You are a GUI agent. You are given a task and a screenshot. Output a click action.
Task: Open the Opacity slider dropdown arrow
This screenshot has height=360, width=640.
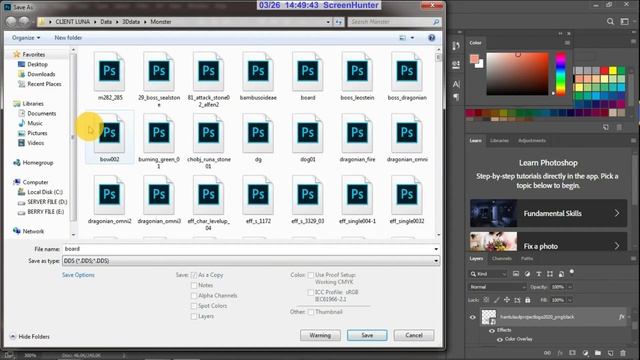coord(570,287)
